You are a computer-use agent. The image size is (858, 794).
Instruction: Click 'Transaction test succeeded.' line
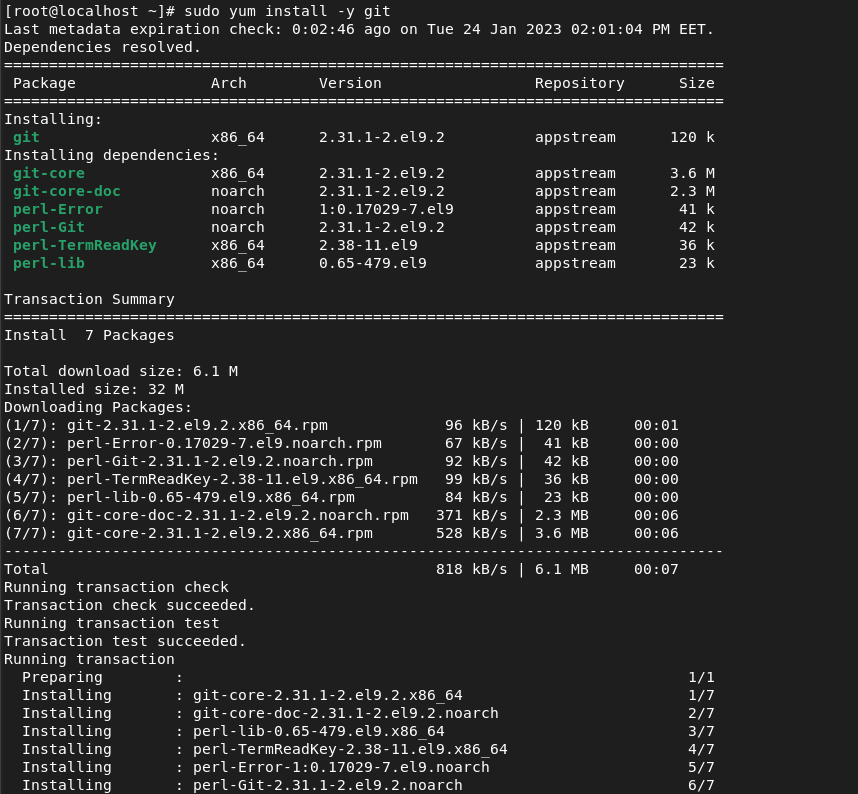[125, 642]
